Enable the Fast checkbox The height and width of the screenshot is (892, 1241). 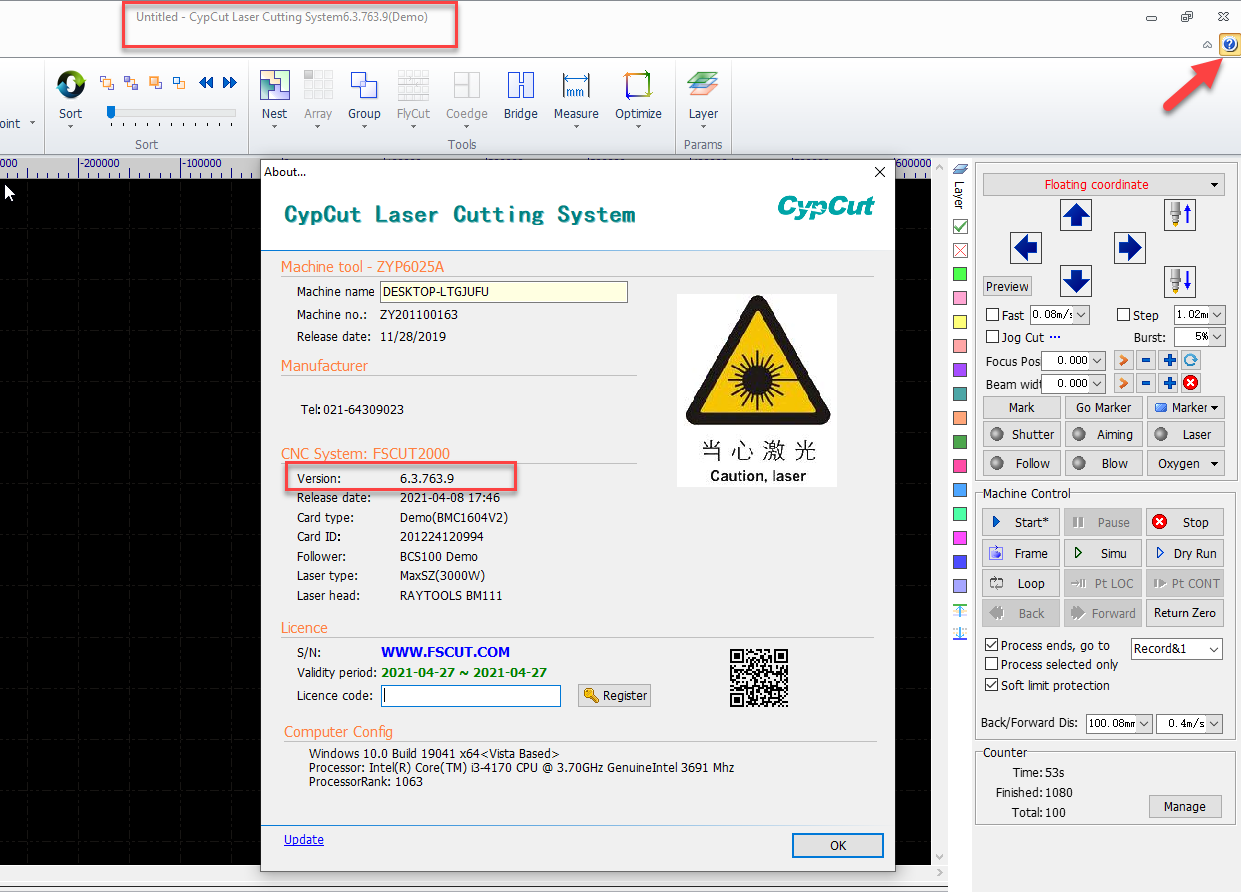[x=993, y=315]
